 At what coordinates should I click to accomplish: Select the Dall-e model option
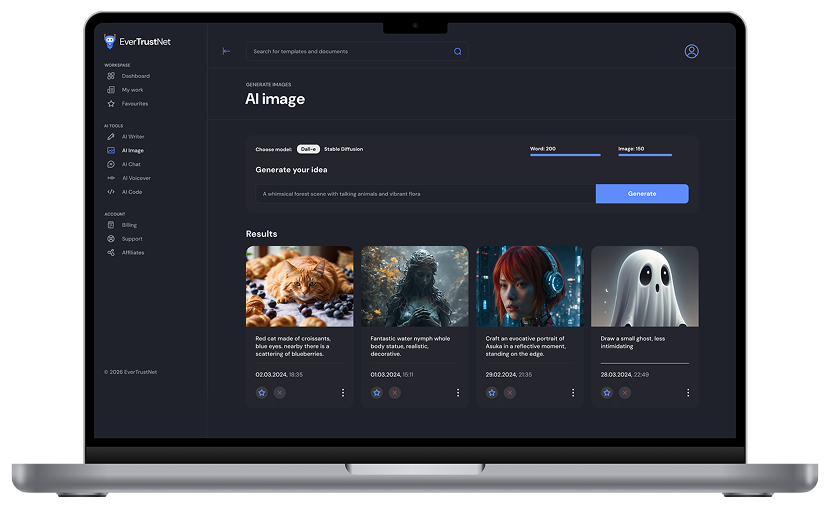tap(307, 149)
